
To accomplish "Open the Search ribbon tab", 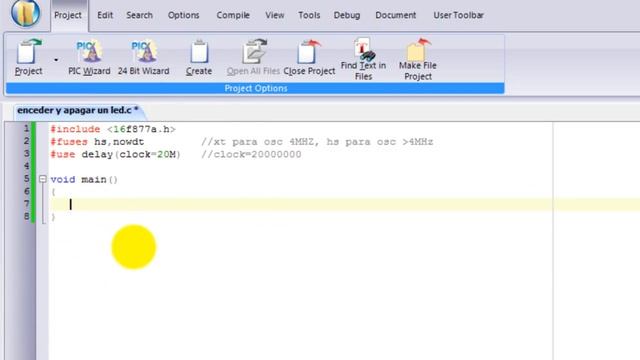I will point(139,16).
